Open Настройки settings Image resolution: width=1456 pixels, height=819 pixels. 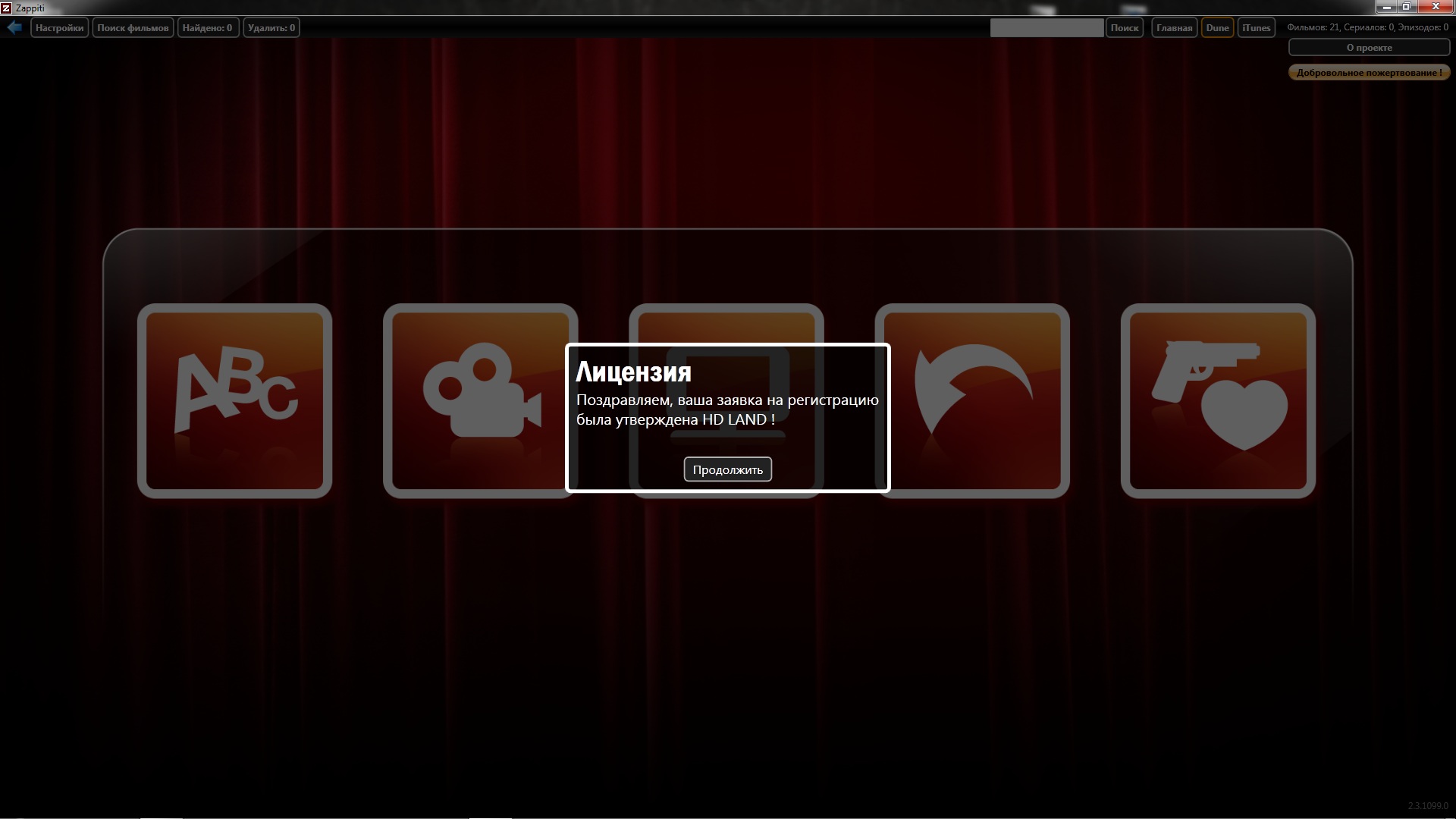[x=59, y=28]
